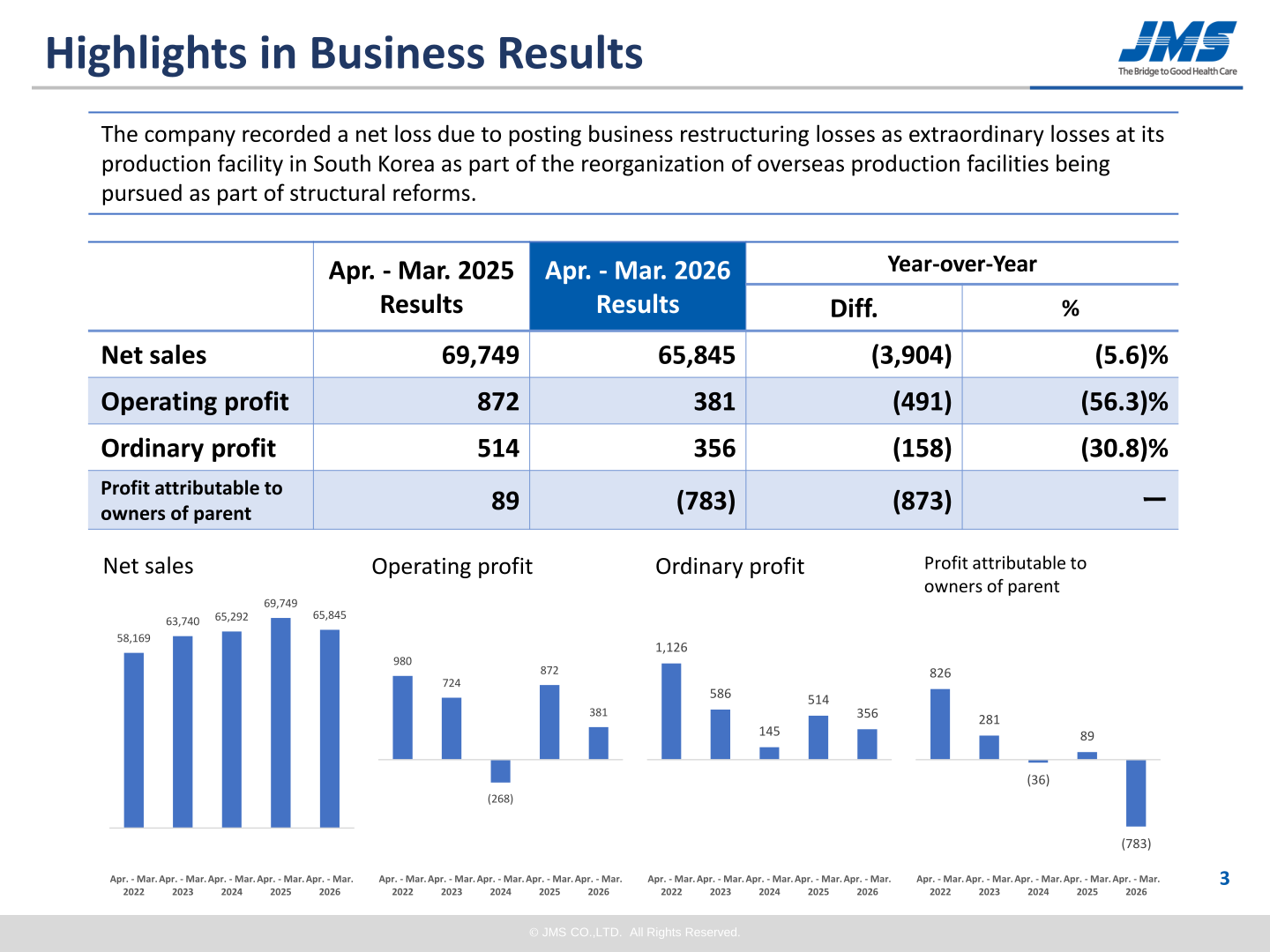Select the "Apr. - Mar. 2025 Results" column header
This screenshot has width=1270, height=952.
[422, 286]
